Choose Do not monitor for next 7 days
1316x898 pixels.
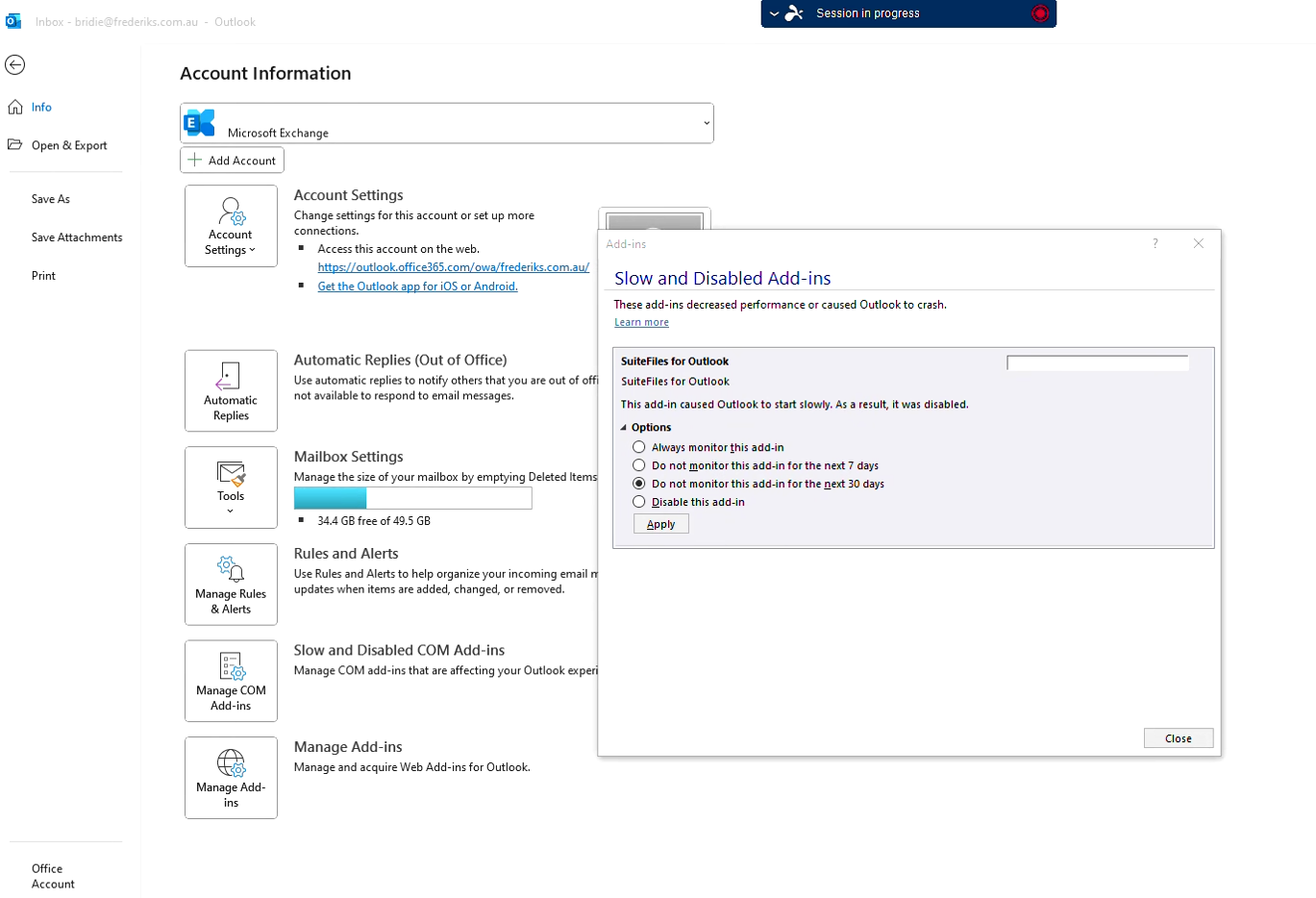(x=639, y=465)
